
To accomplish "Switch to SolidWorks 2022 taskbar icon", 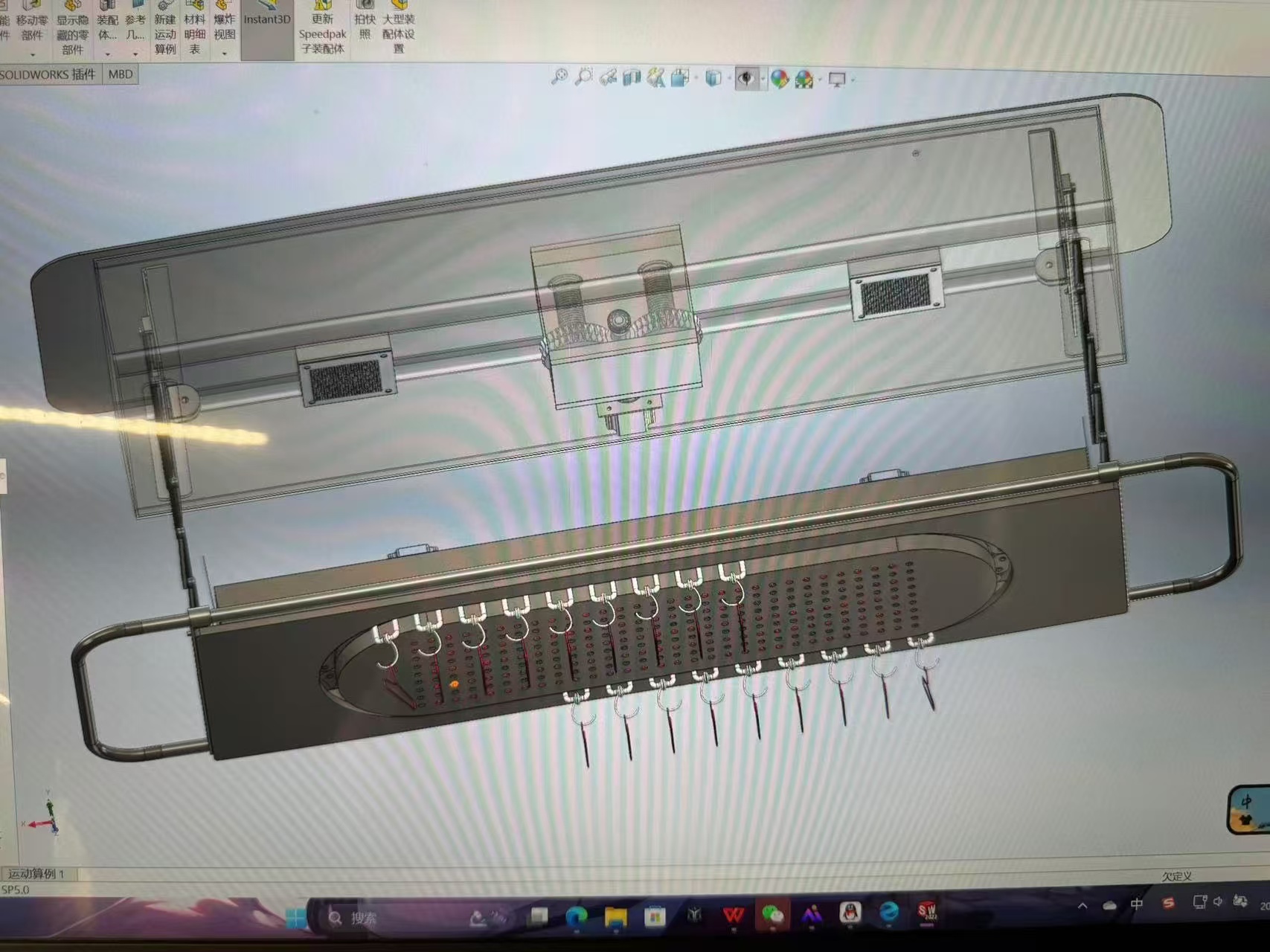I will click(927, 911).
